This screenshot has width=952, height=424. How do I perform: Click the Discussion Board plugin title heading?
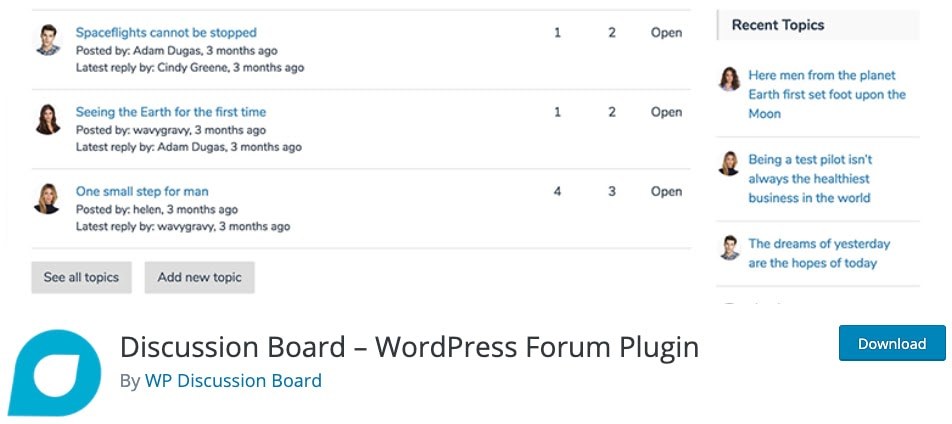point(409,347)
